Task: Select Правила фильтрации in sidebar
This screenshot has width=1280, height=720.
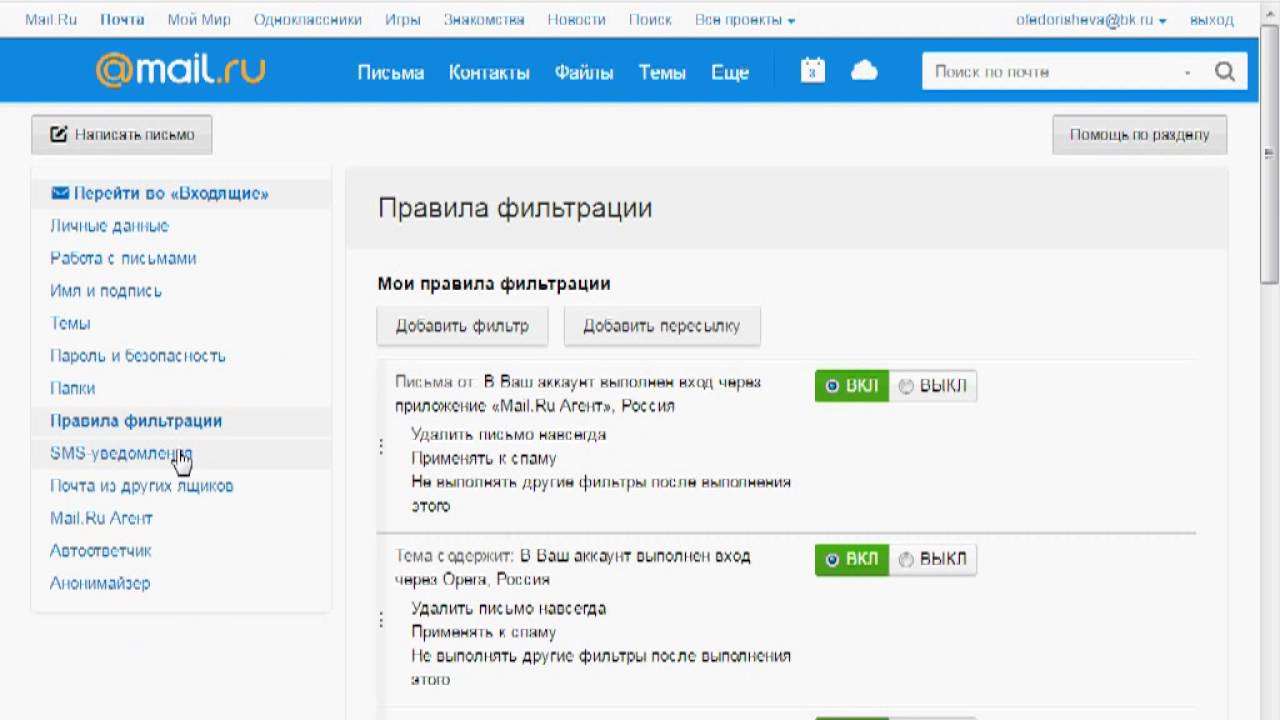Action: (136, 421)
